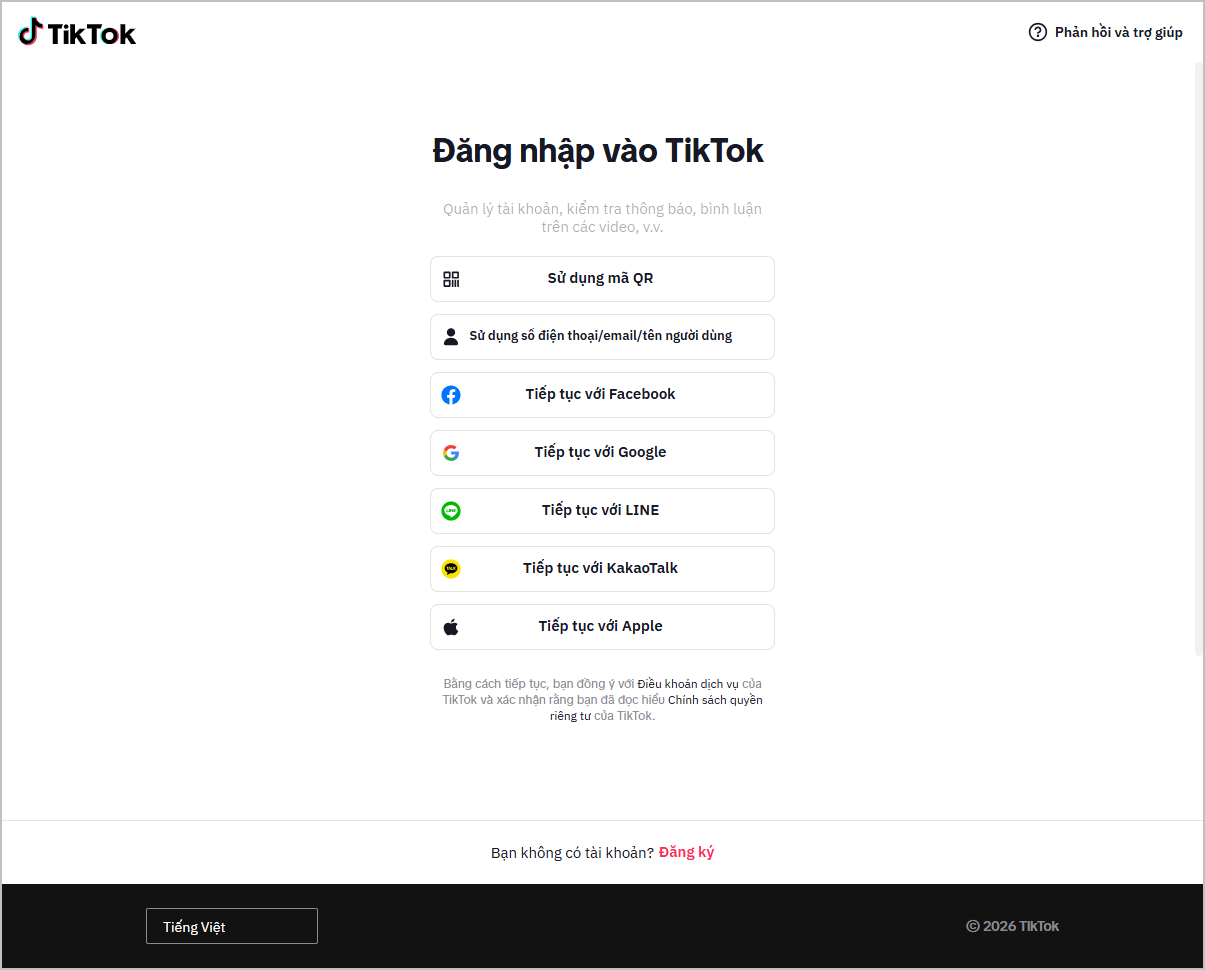Open the Đăng ký sign-up link
1205x970 pixels.
tap(686, 852)
